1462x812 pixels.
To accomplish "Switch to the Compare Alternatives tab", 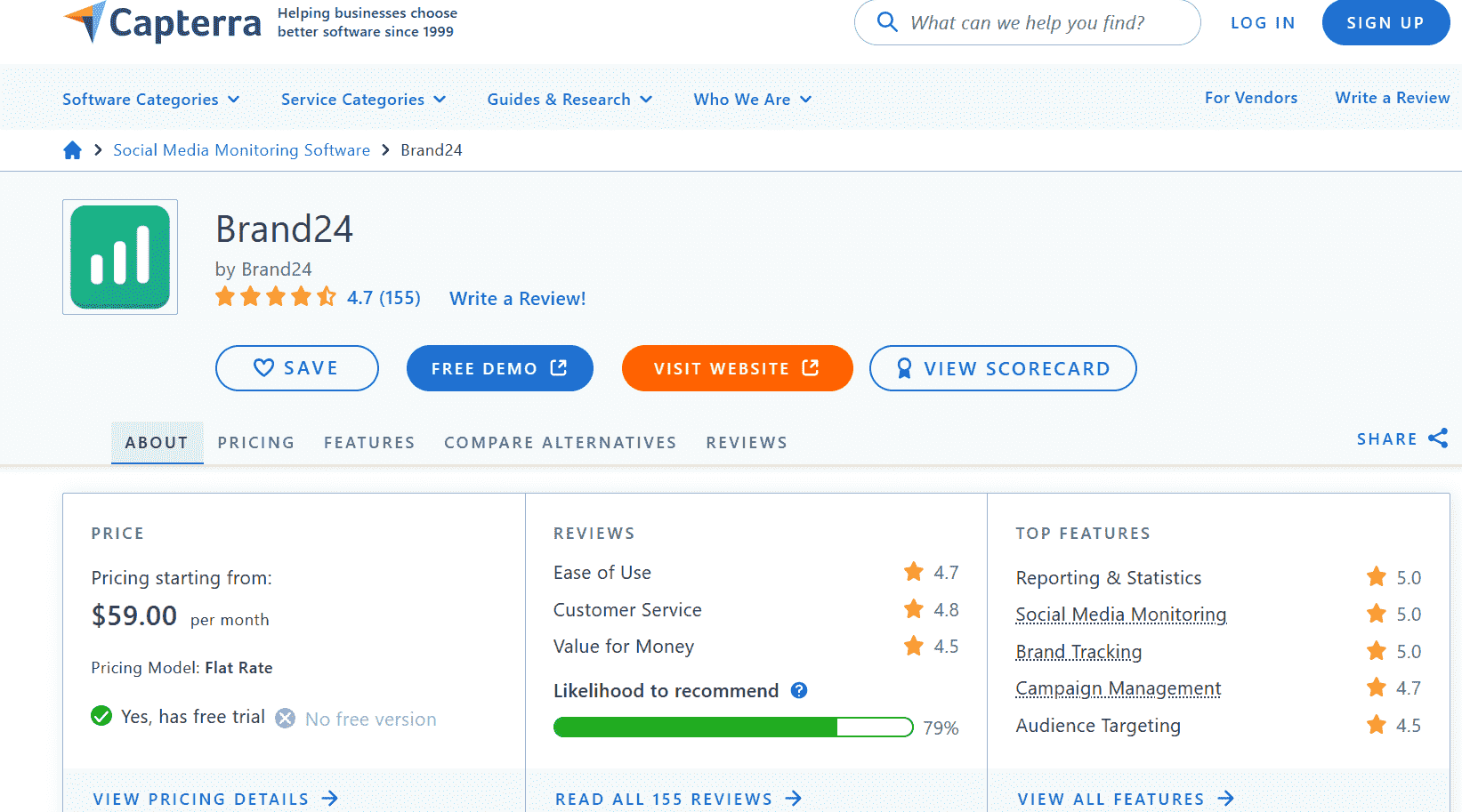I will 560,442.
